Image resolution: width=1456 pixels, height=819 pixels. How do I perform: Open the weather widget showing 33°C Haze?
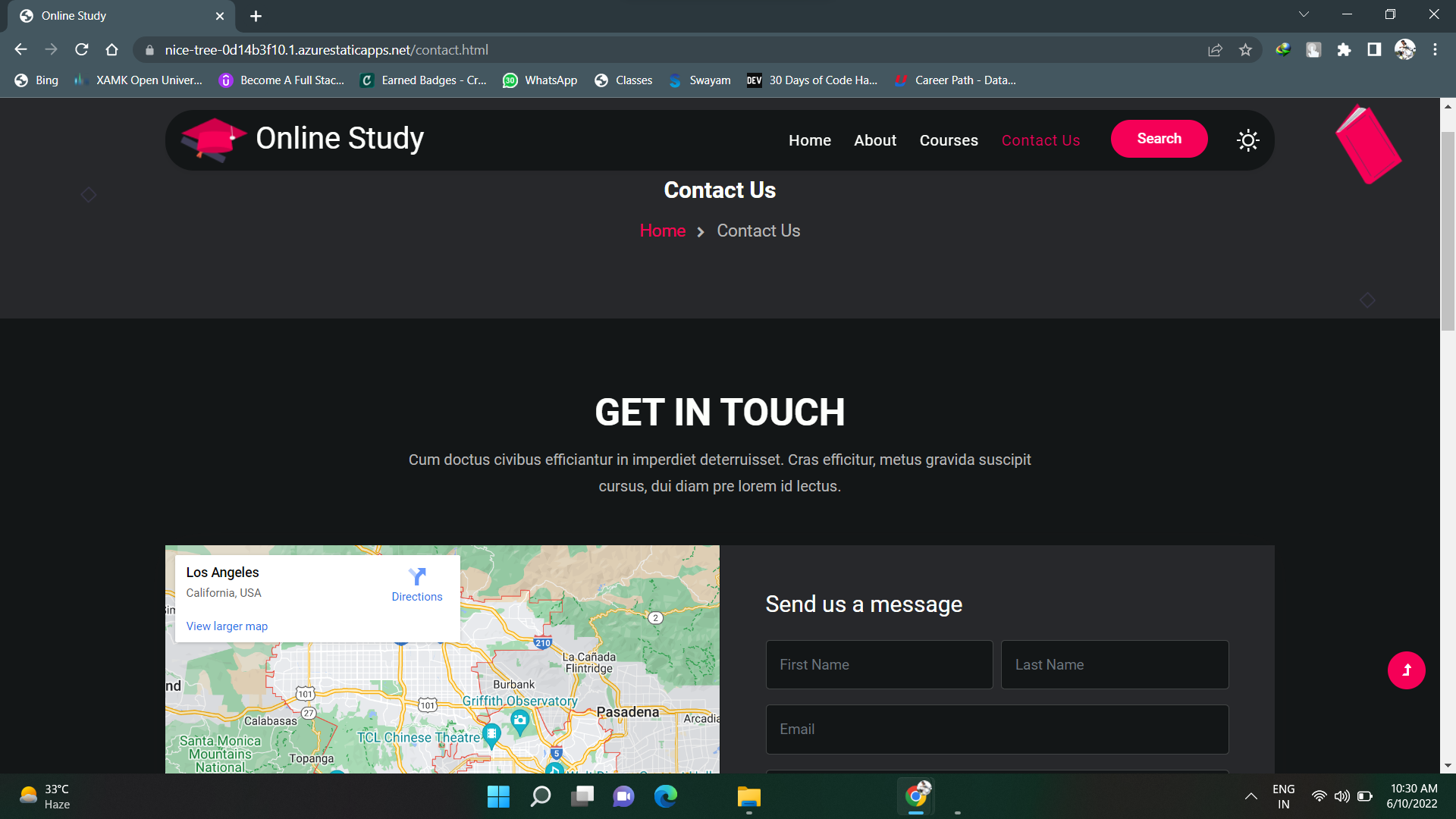pos(45,796)
